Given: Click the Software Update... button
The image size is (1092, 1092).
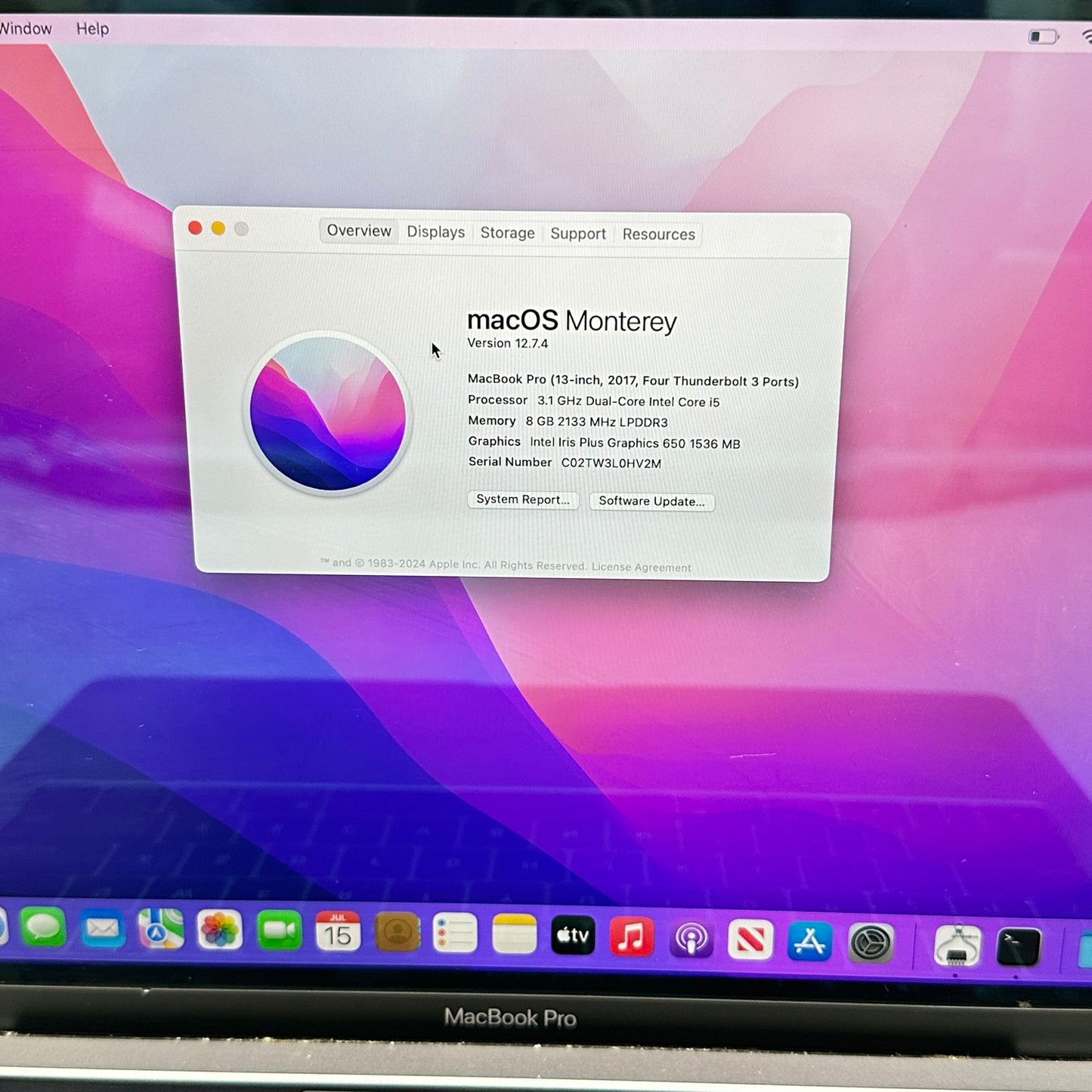Looking at the screenshot, I should (651, 501).
